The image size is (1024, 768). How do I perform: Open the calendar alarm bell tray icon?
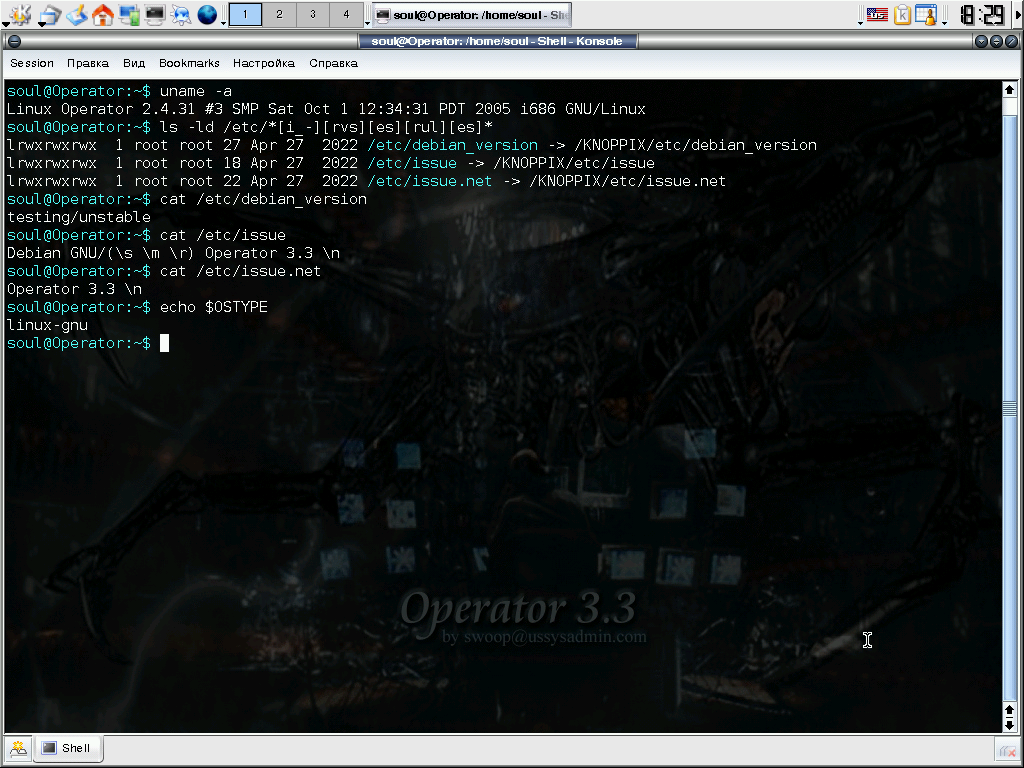pos(926,14)
